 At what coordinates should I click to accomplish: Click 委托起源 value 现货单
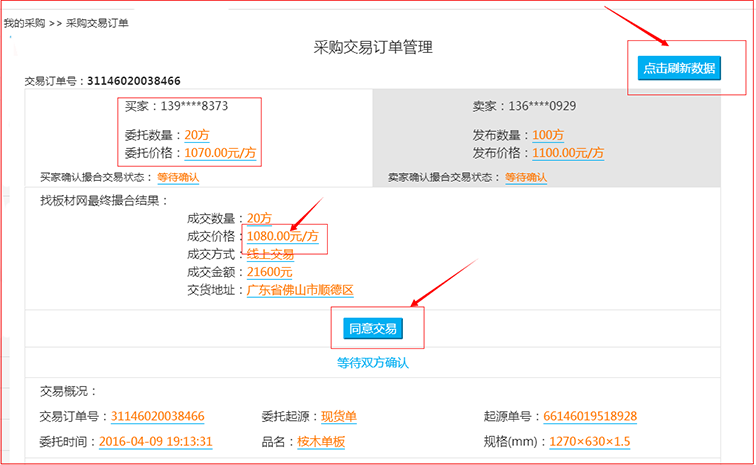tap(338, 416)
